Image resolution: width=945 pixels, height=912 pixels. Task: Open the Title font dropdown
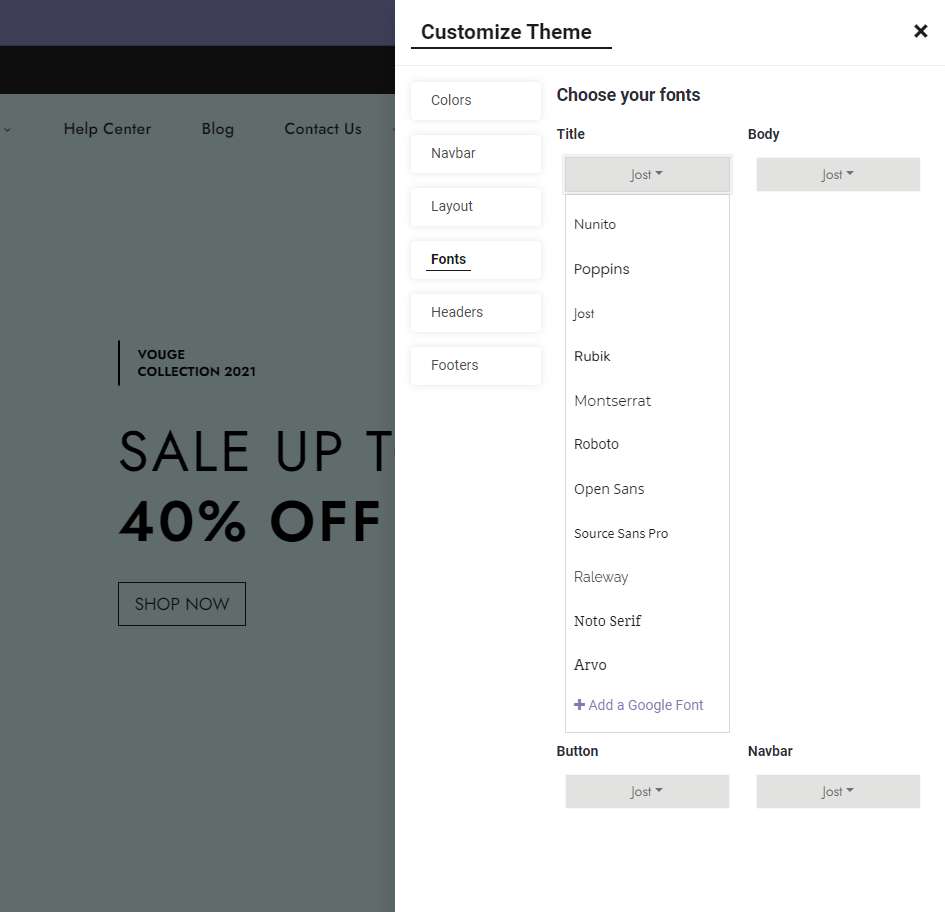[647, 174]
